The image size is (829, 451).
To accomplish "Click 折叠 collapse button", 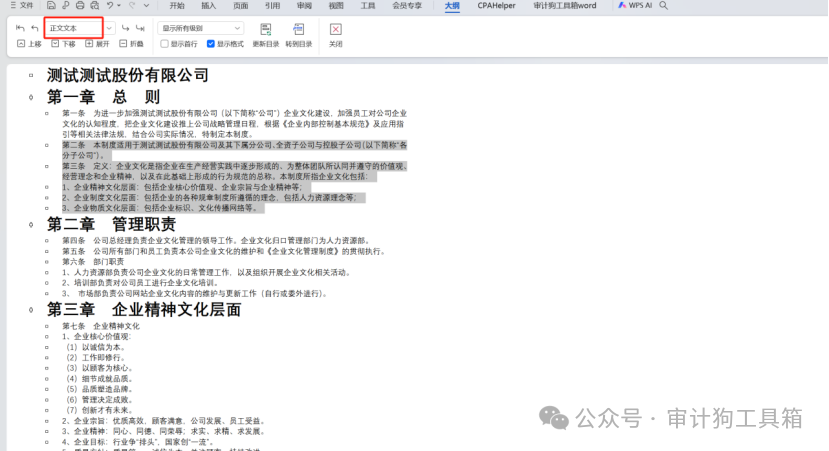I will 131,44.
